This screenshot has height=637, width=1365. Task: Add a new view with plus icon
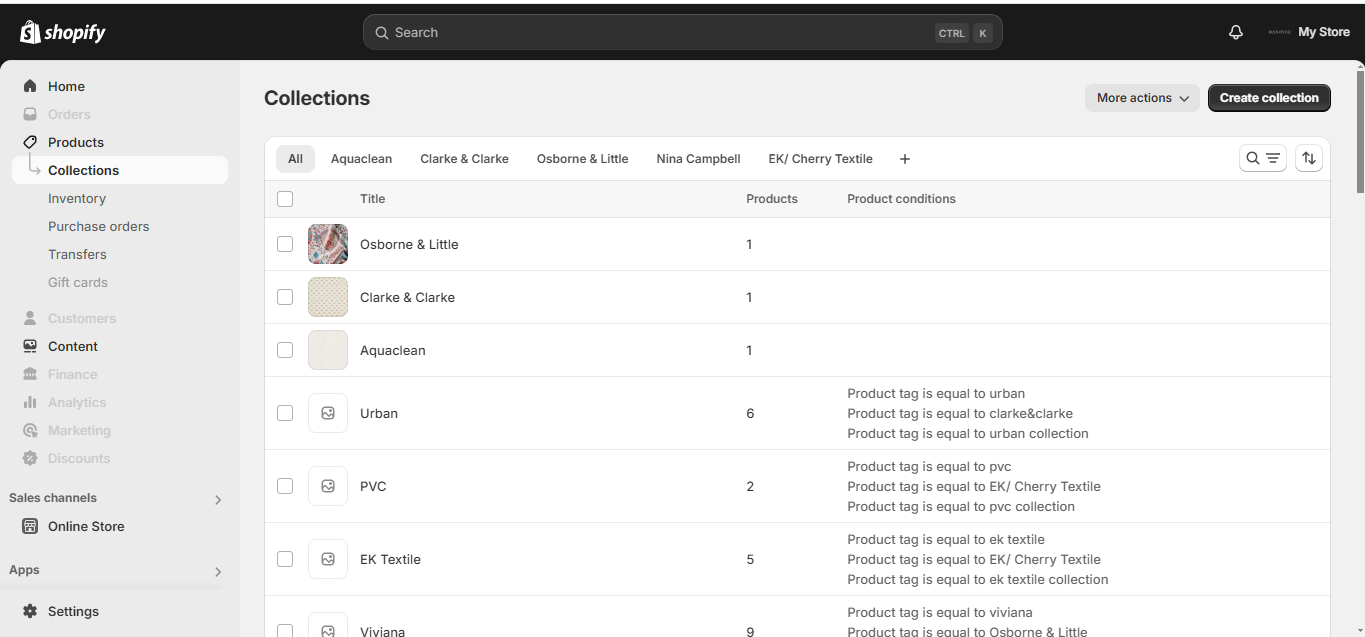tap(905, 159)
